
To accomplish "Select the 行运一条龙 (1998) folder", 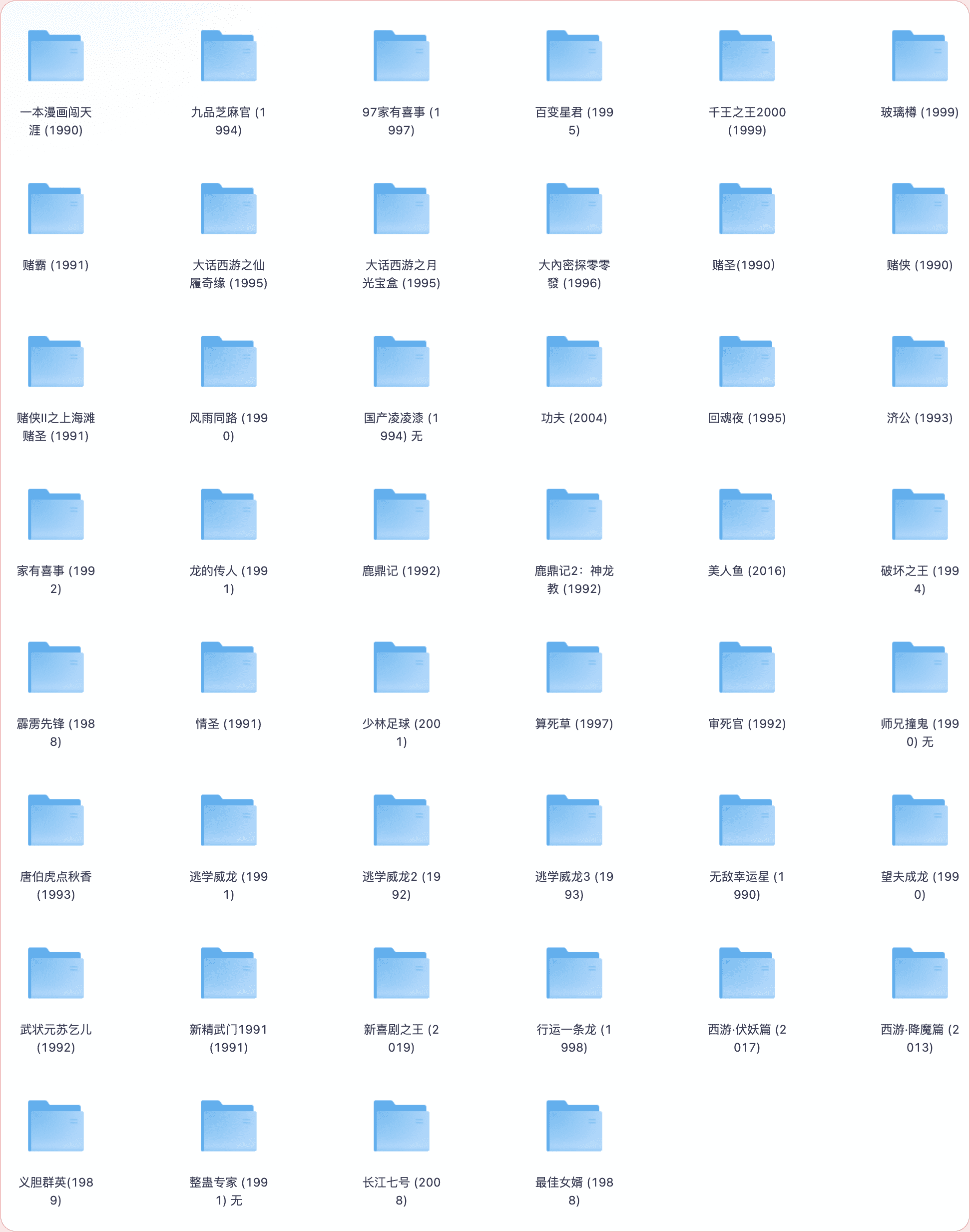I will 574,972.
